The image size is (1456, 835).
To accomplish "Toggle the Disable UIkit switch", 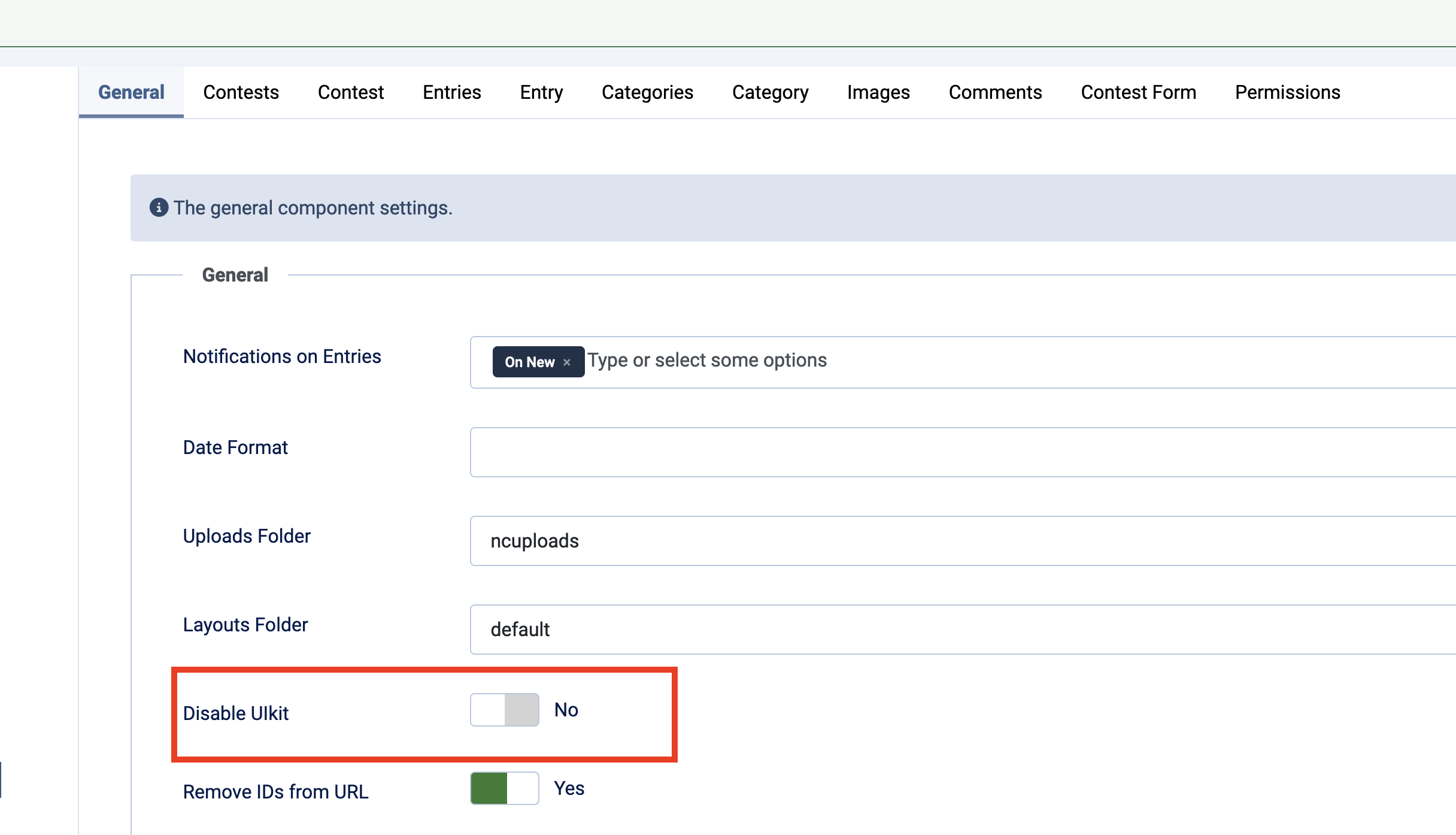I will coord(505,710).
